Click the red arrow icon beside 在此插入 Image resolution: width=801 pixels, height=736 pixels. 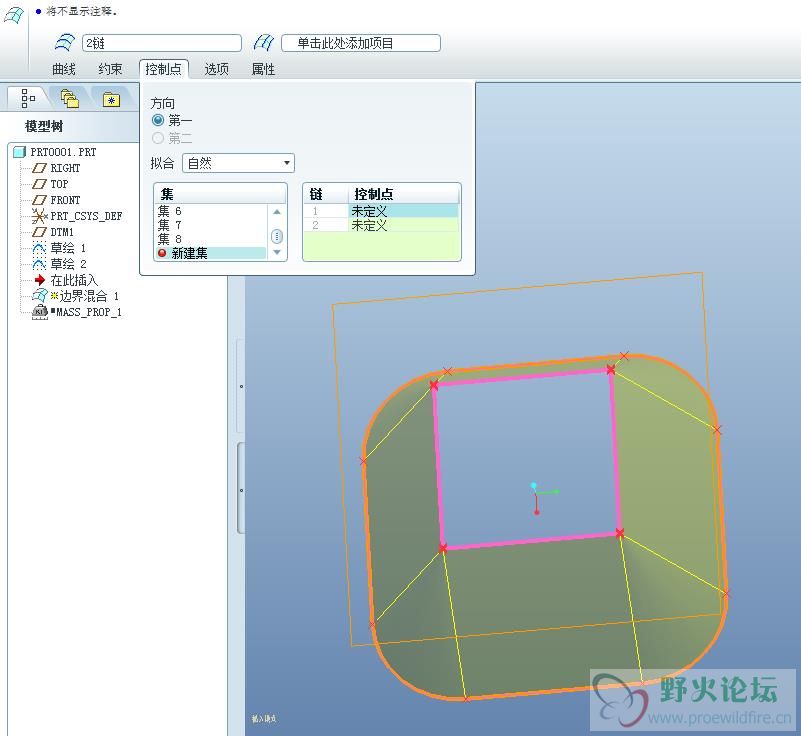coord(40,280)
